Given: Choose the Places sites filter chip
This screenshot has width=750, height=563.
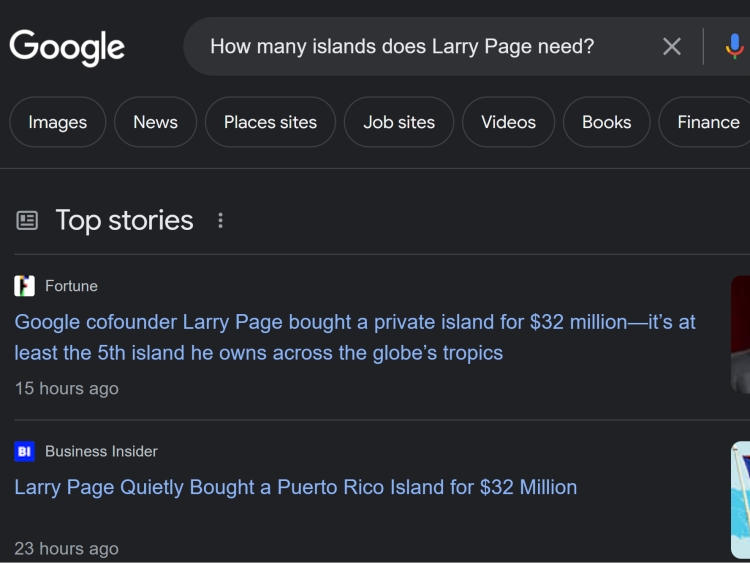Looking at the screenshot, I should coord(270,122).
